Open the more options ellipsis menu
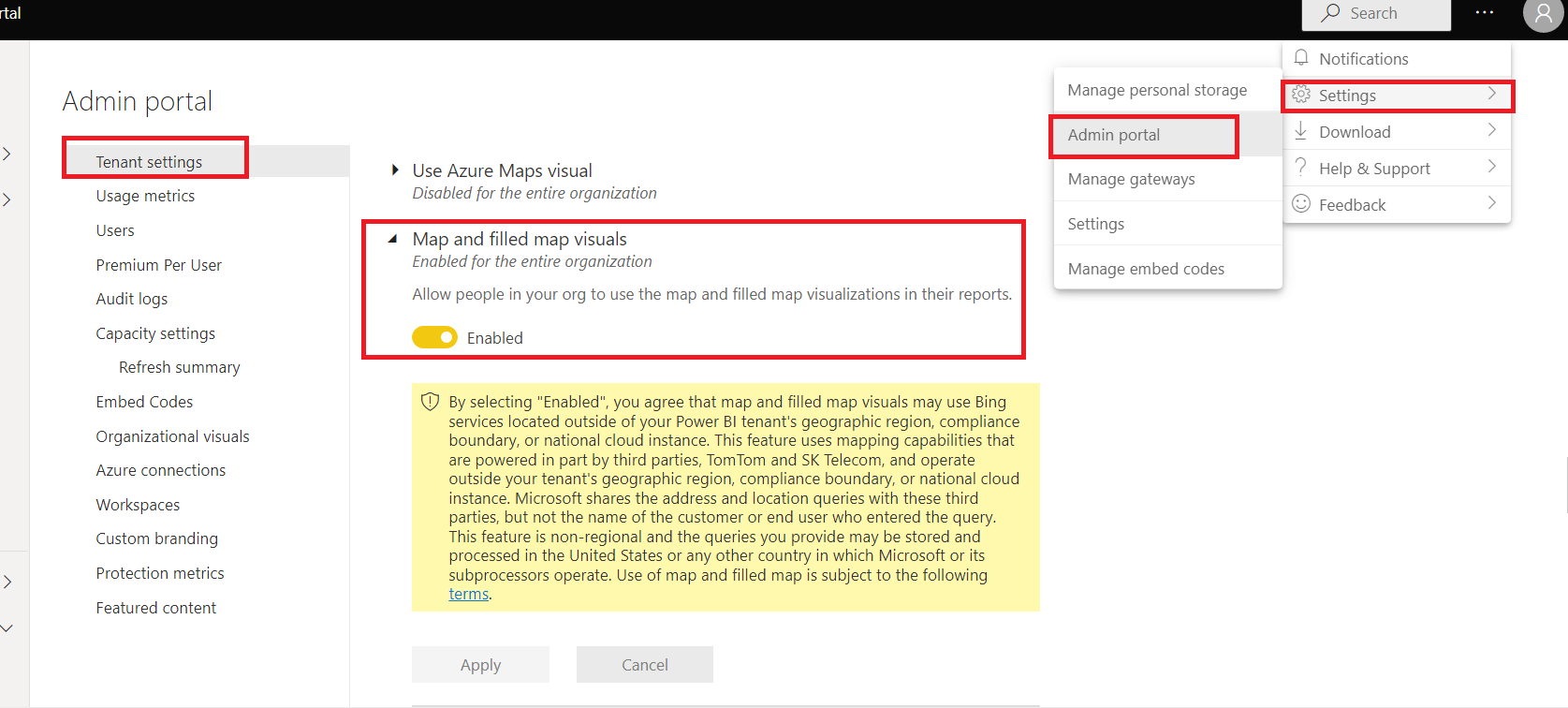 tap(1485, 13)
